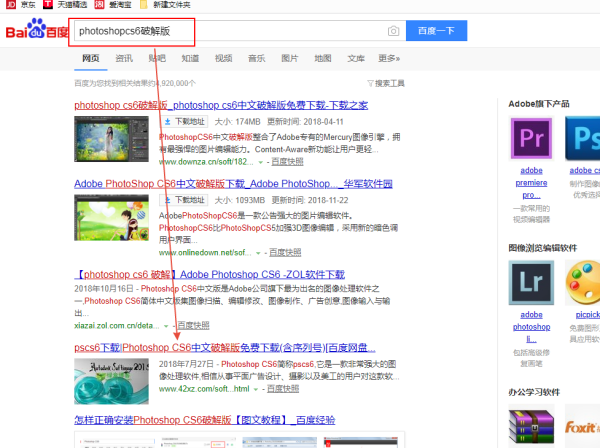
Task: Click the www.42xz.com/soft URL
Action: click(x=204, y=389)
